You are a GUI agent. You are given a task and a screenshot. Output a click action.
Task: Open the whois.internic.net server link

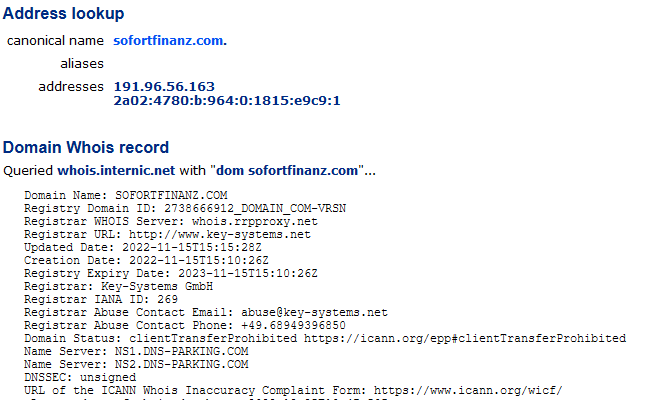click(116, 170)
